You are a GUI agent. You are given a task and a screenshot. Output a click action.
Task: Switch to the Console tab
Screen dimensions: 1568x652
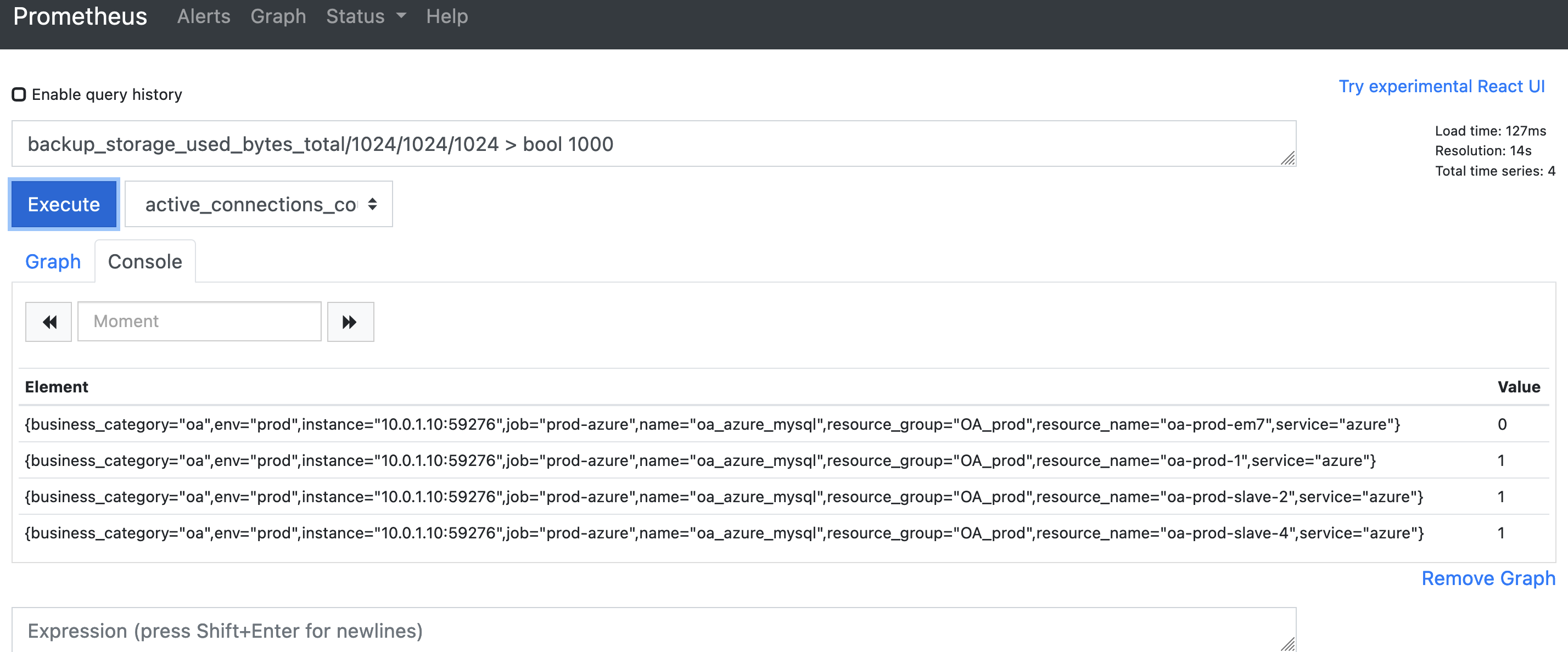tap(145, 261)
